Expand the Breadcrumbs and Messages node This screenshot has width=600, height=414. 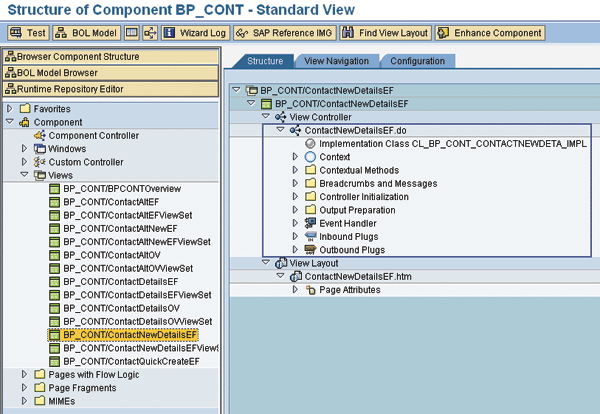point(295,184)
